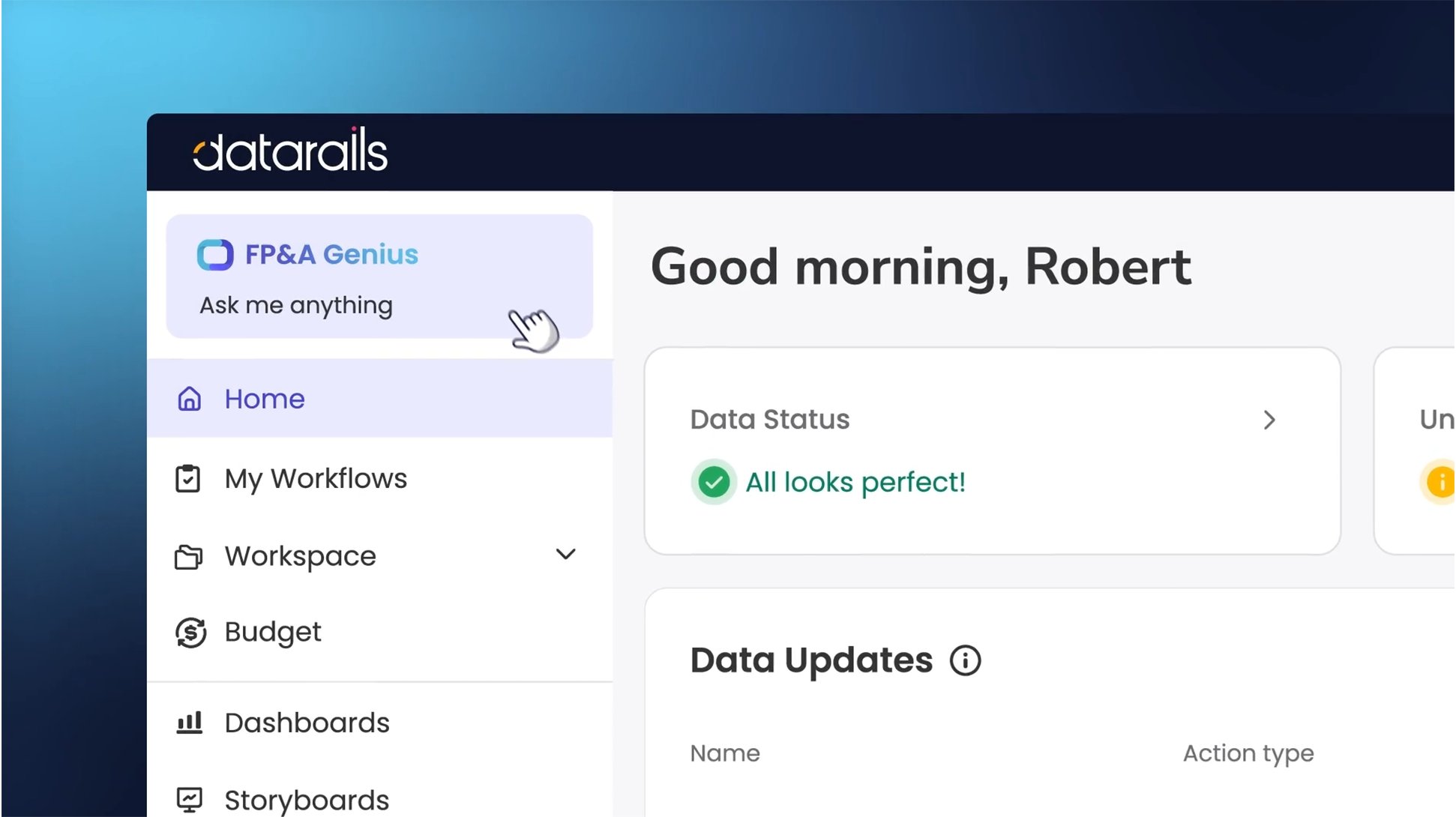Screen dimensions: 1456x817
Task: Open the Data Status arrow
Action: pos(1269,420)
